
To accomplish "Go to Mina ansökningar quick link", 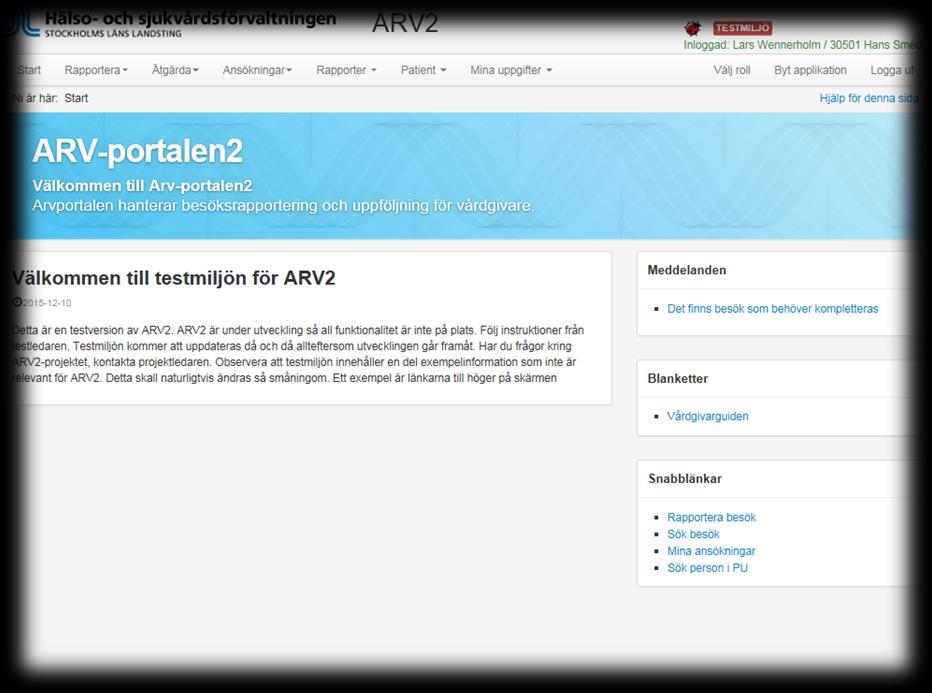I will [x=711, y=551].
